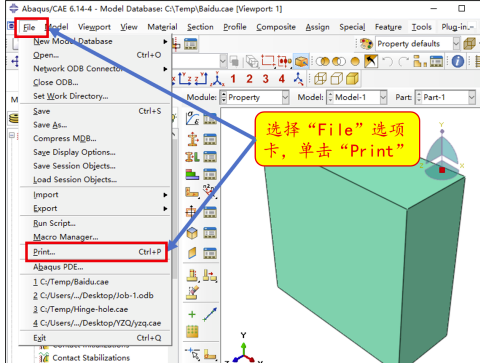Open the Section Assignment Manager
Image resolution: width=480 pixels, height=363 pixels.
210,157
